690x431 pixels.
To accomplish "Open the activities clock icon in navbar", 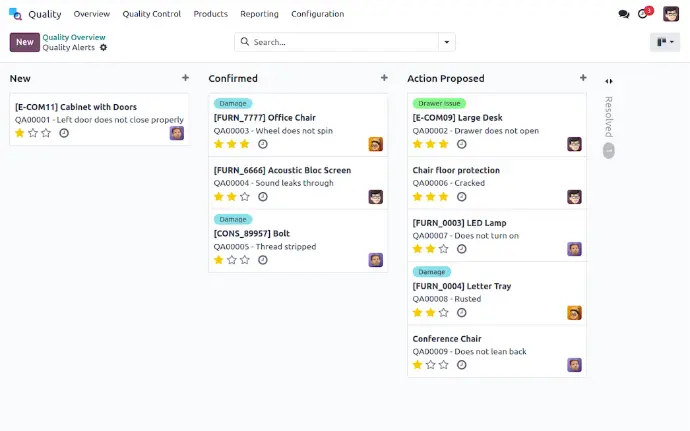I will [646, 14].
